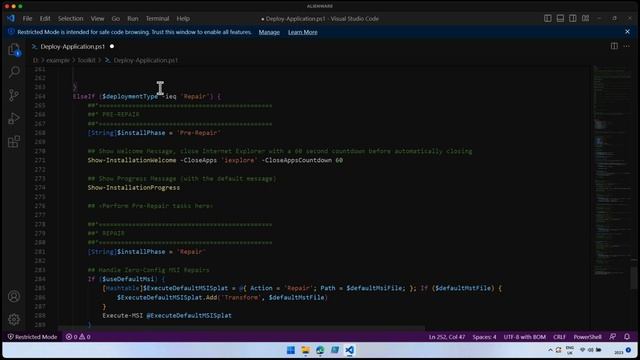Click the unsaved dot on the Deploy-Application.ps1 tab
Image resolution: width=640 pixels, height=360 pixels.
pyautogui.click(x=111, y=47)
